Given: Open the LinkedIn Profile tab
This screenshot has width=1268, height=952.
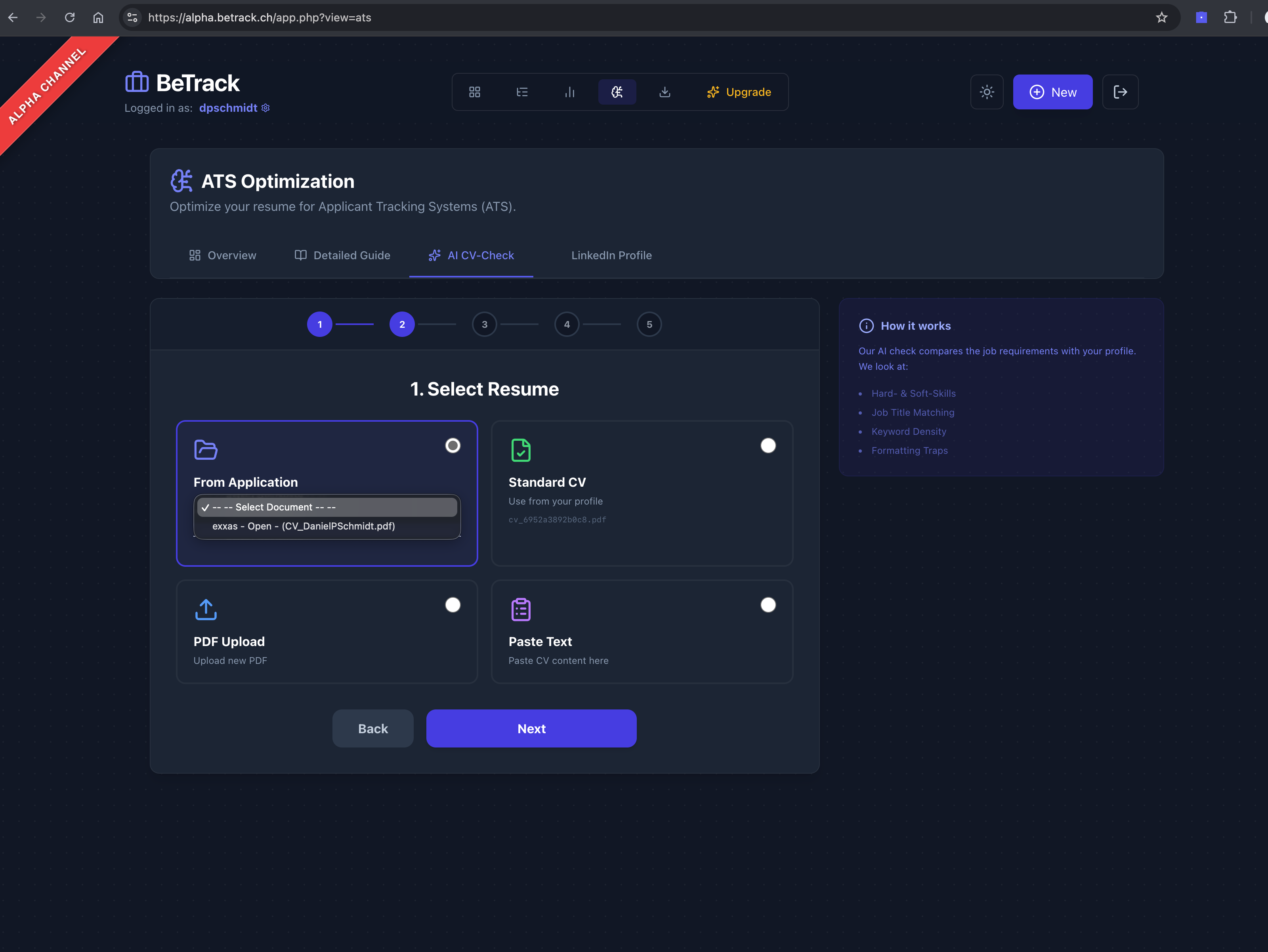Looking at the screenshot, I should coord(611,255).
